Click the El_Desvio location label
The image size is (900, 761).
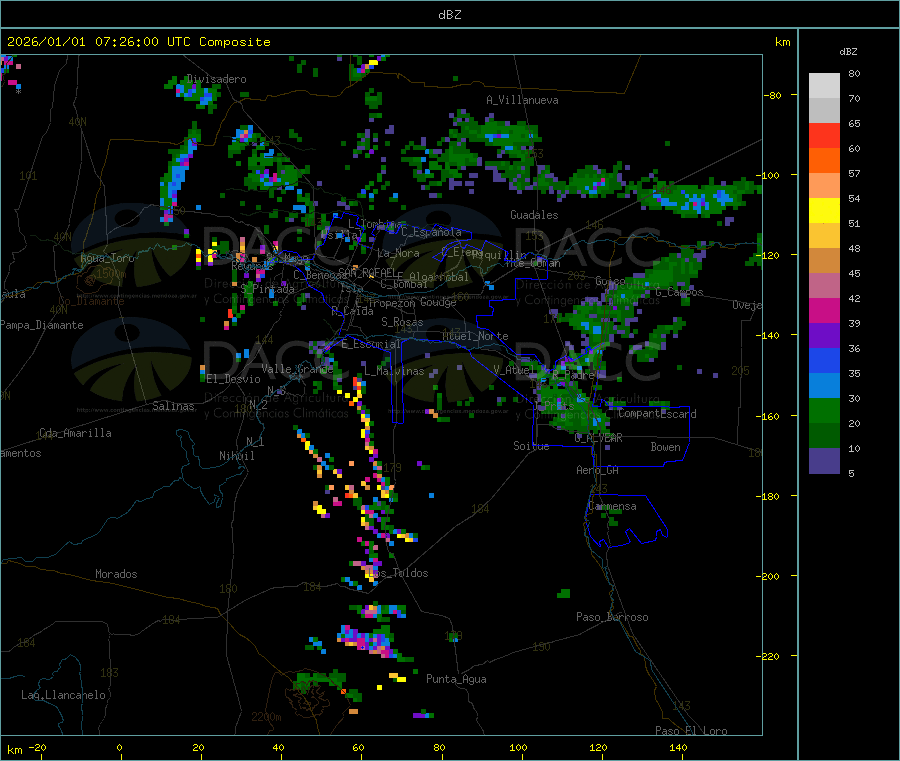(x=233, y=379)
